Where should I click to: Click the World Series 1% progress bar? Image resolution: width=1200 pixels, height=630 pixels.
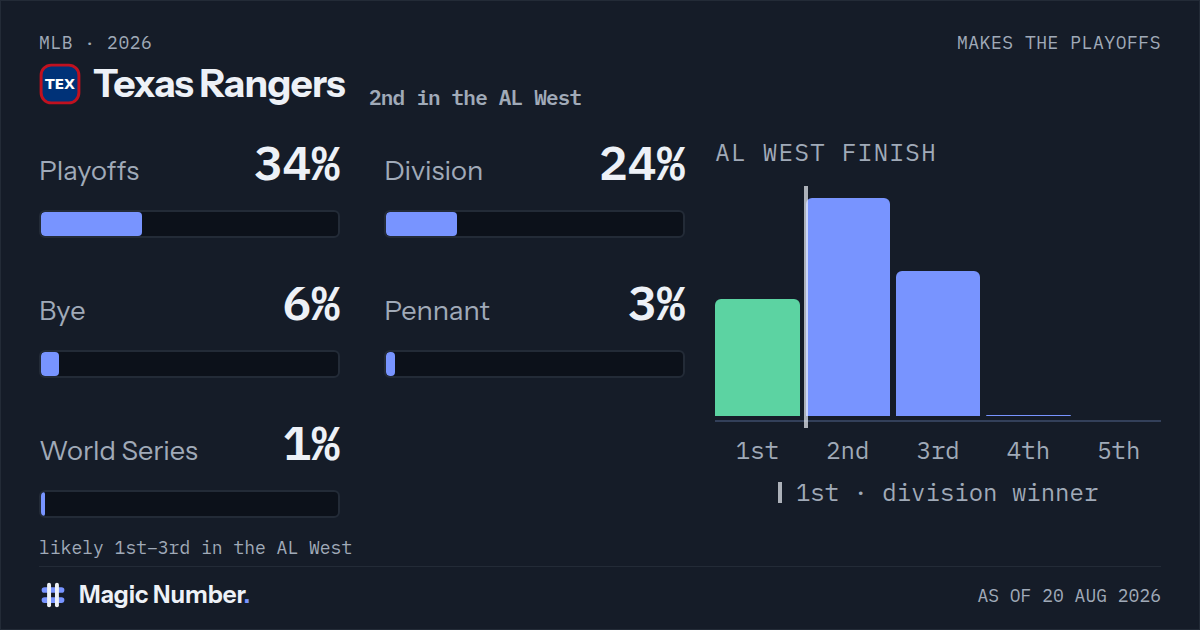[189, 504]
